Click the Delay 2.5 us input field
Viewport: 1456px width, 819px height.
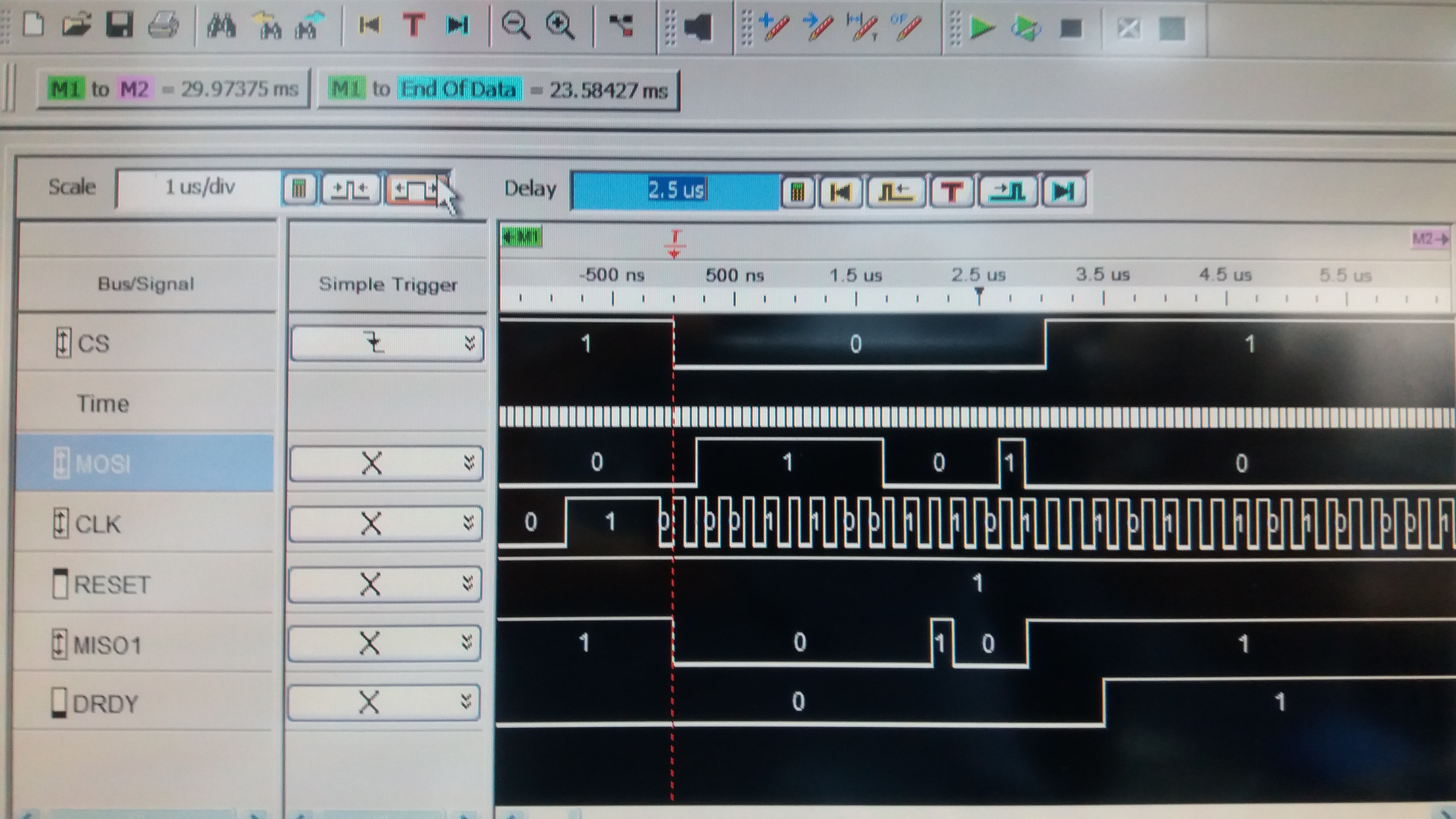click(675, 190)
